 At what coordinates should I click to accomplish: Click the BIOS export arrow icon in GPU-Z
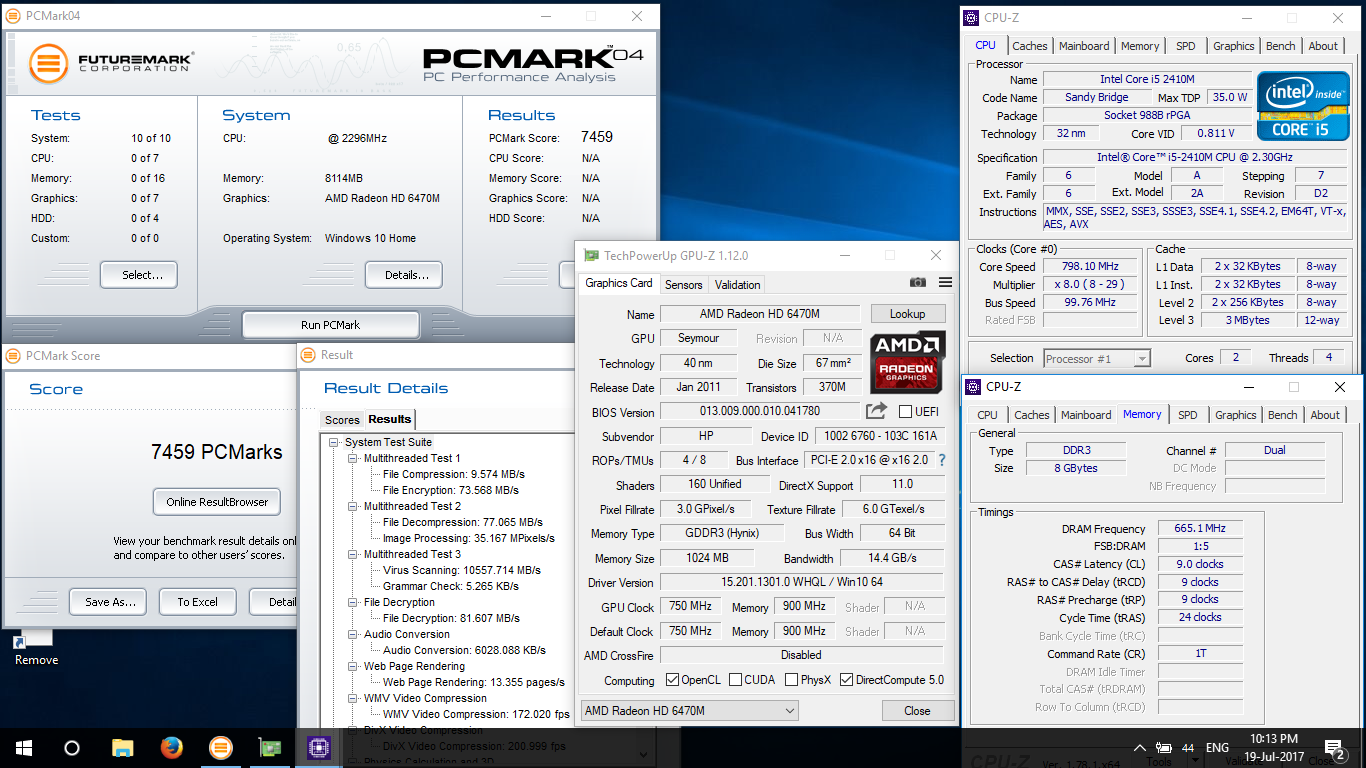[877, 411]
